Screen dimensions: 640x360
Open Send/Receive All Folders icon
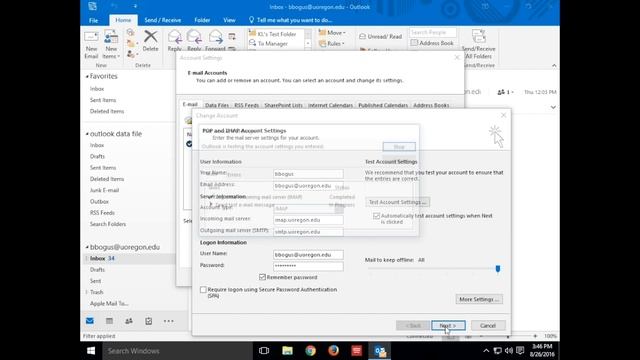(x=478, y=44)
